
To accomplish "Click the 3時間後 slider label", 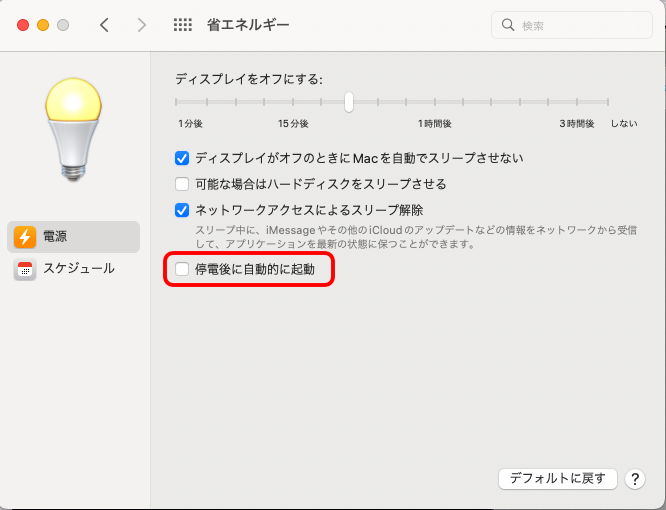I will coord(576,124).
